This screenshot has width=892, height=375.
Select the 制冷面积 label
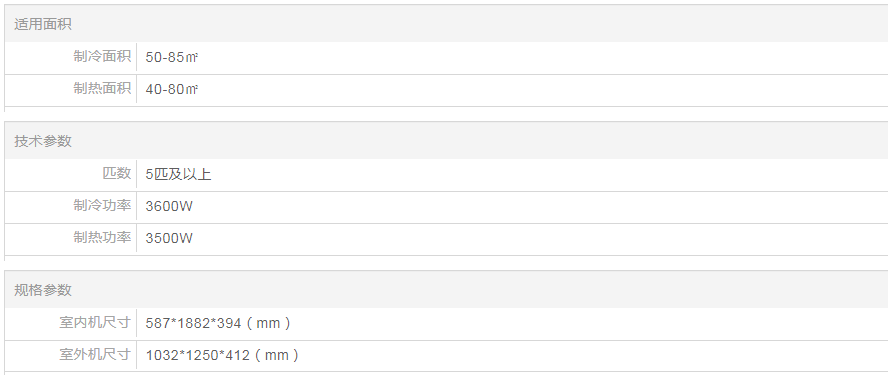tap(102, 56)
